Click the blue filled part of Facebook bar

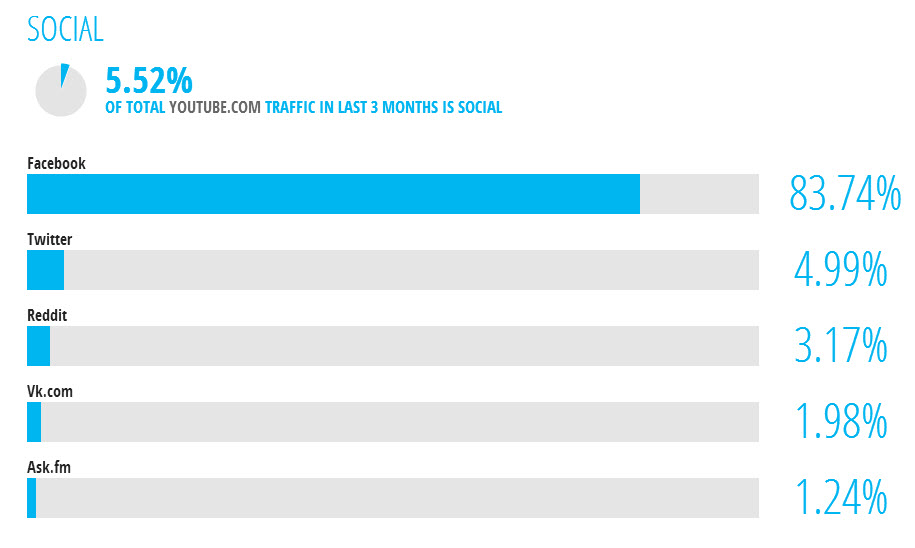[x=333, y=194]
